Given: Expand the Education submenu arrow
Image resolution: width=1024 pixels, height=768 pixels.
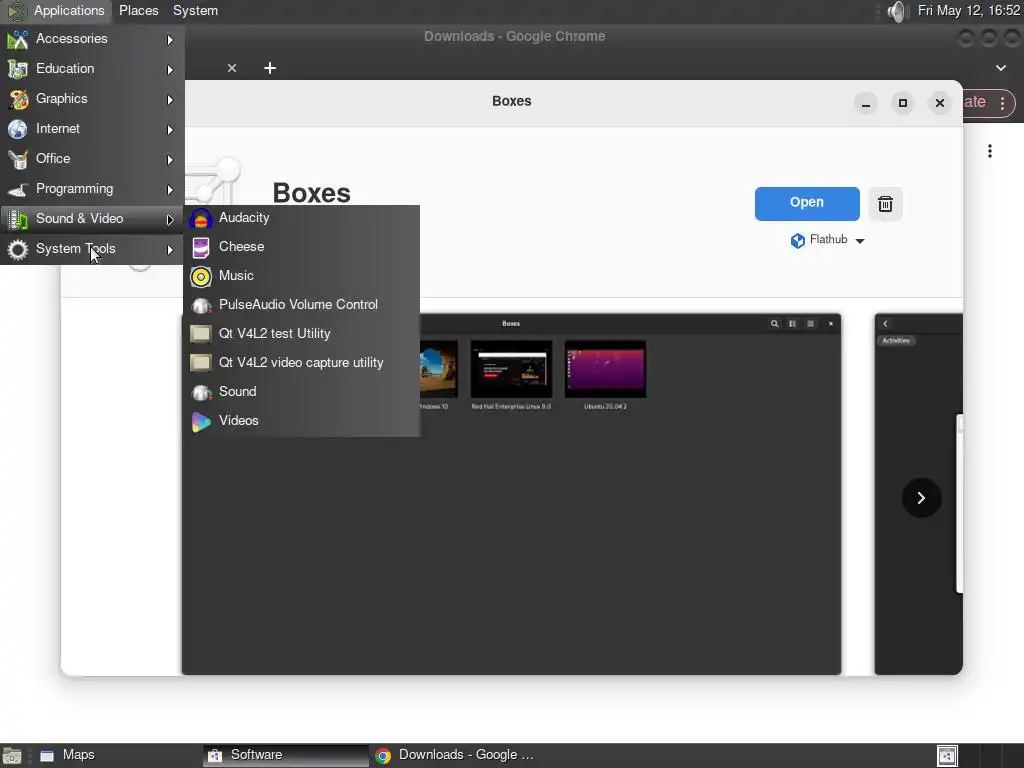Looking at the screenshot, I should point(170,70).
